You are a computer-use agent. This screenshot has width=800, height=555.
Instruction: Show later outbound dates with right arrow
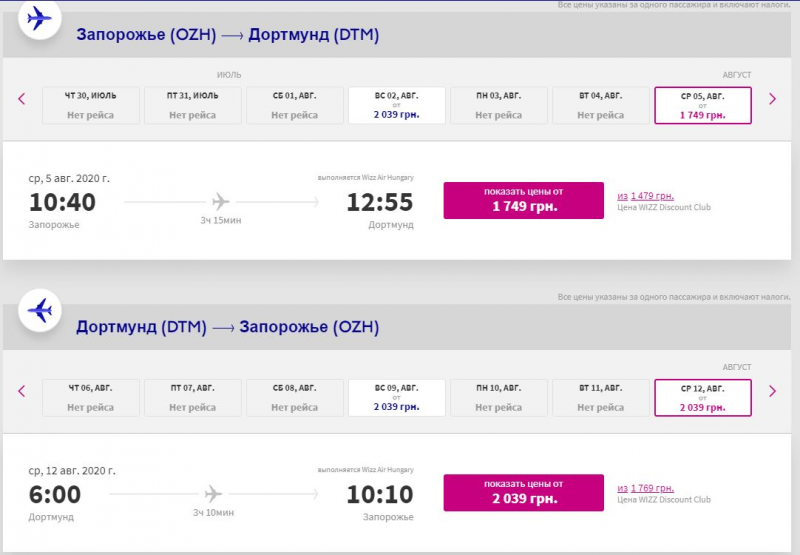pyautogui.click(x=772, y=99)
